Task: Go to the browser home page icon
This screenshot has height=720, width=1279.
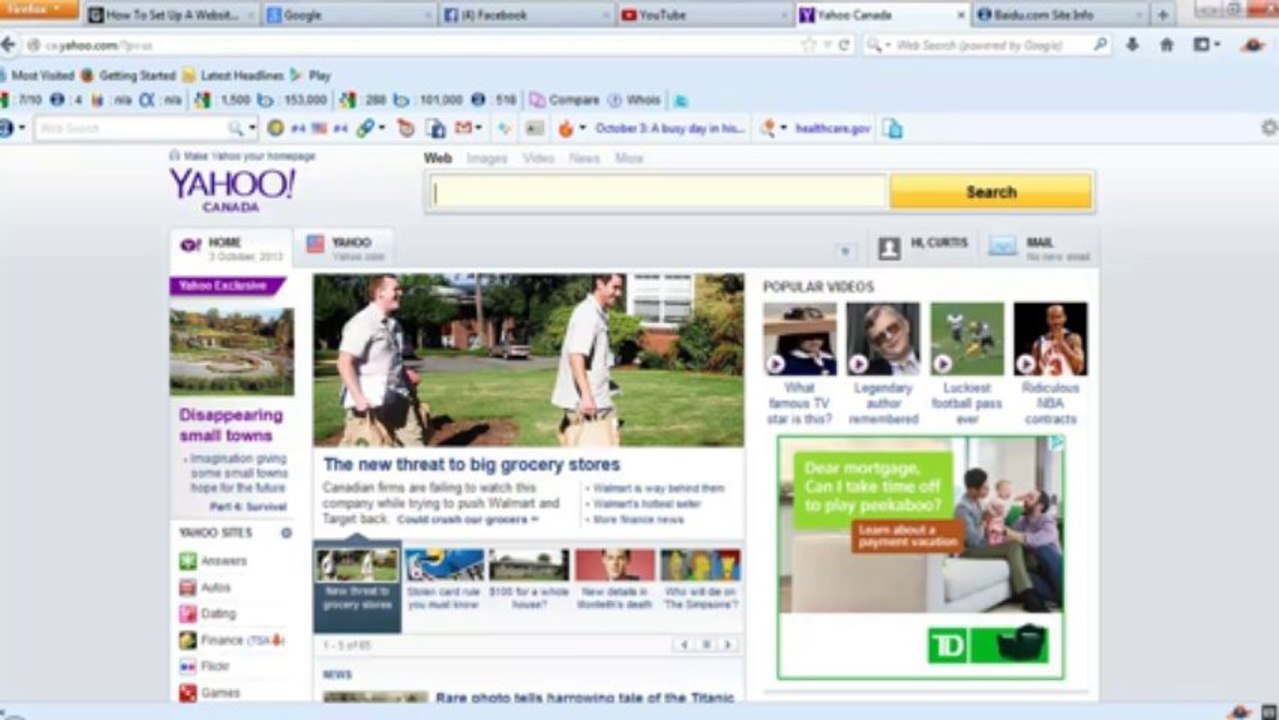Action: tap(1166, 45)
